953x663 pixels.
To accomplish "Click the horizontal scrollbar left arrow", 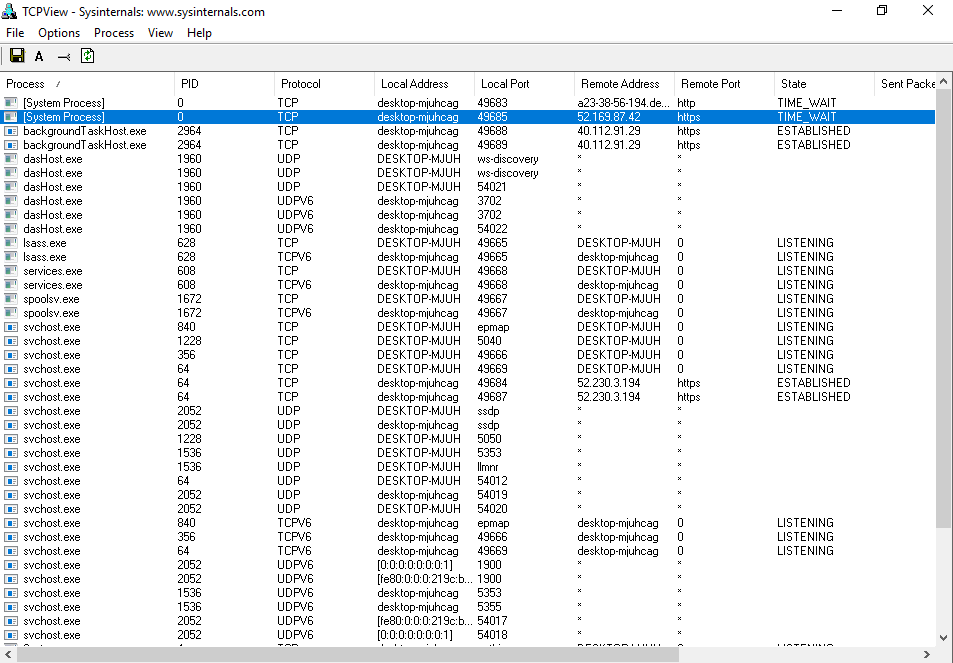I will click(8, 654).
